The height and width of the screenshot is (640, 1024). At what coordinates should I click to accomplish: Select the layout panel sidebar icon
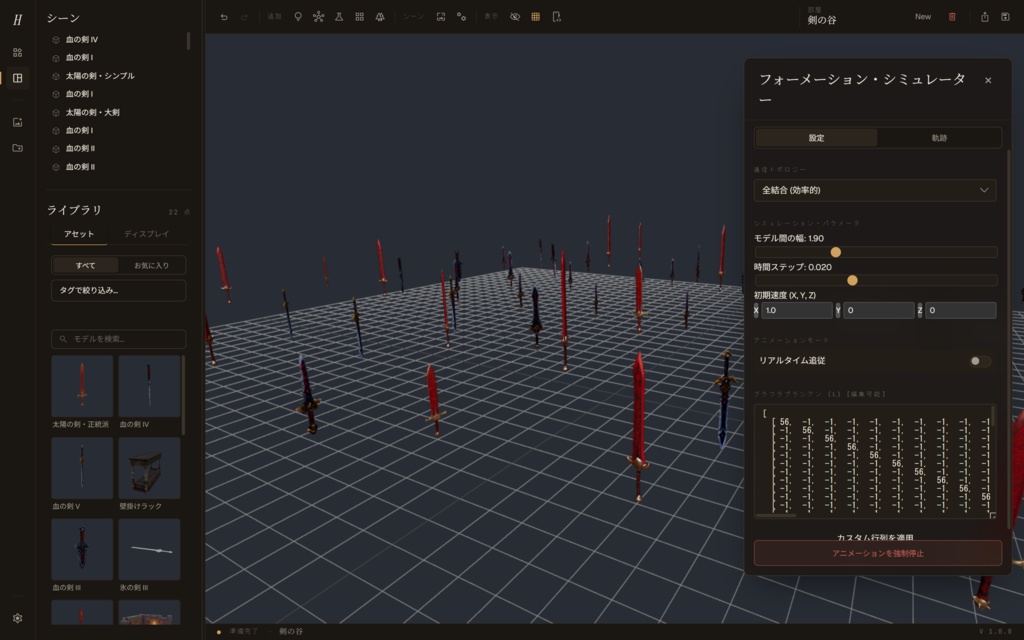[x=18, y=78]
